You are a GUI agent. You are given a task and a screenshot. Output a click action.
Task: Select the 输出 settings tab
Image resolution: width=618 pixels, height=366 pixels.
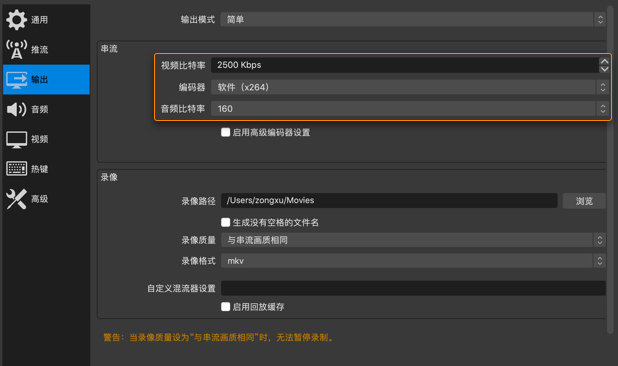[x=46, y=80]
